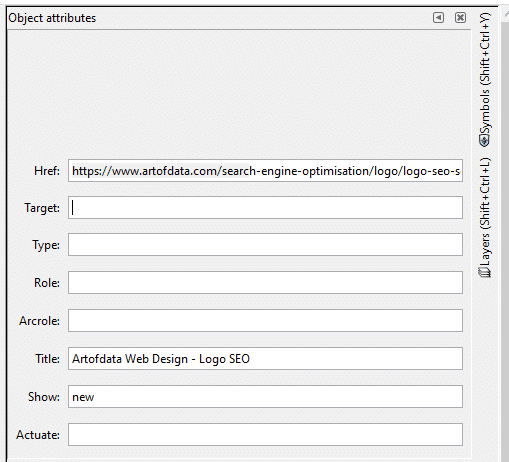Click the iconify panel arrow icon

(x=438, y=17)
